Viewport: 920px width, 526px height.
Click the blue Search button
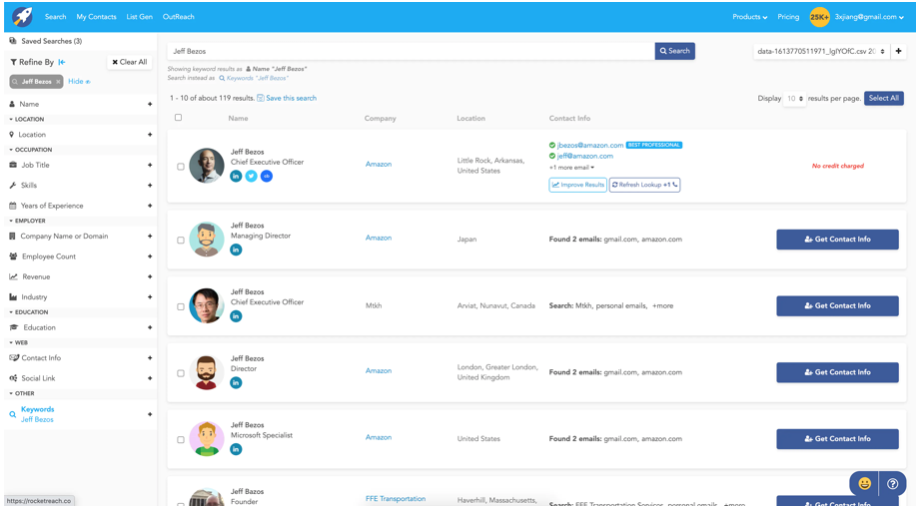[x=675, y=51]
